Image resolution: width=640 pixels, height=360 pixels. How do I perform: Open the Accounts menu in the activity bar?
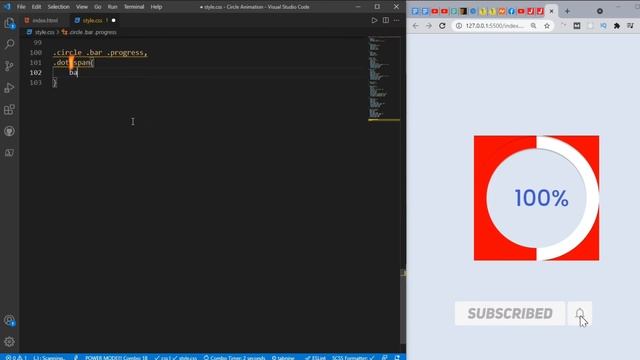pos(9,320)
